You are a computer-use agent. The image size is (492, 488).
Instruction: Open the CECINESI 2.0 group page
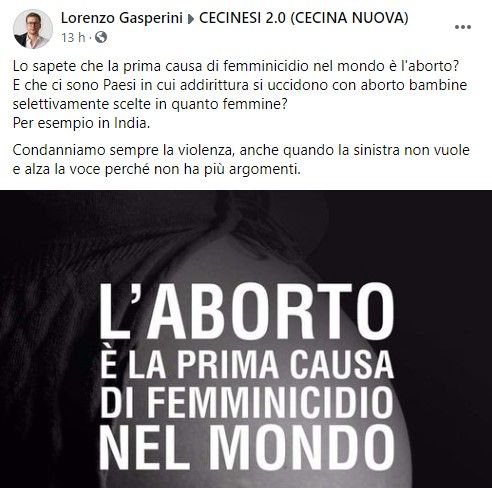(304, 18)
